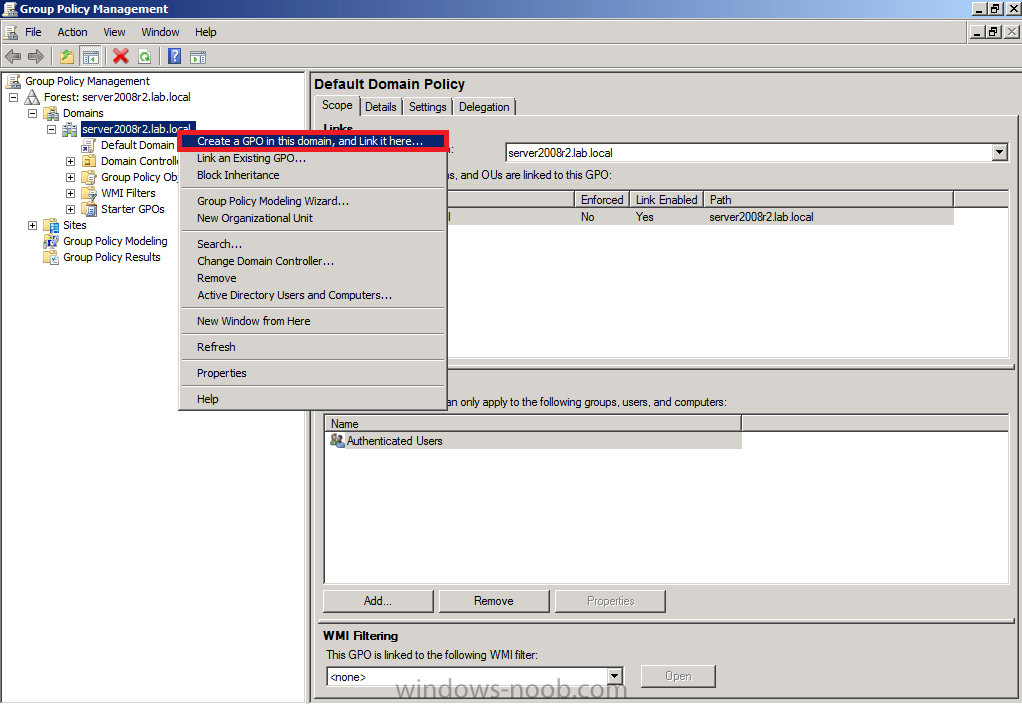1022x704 pixels.
Task: Choose Change Domain Controller menu entry
Action: [x=313, y=261]
